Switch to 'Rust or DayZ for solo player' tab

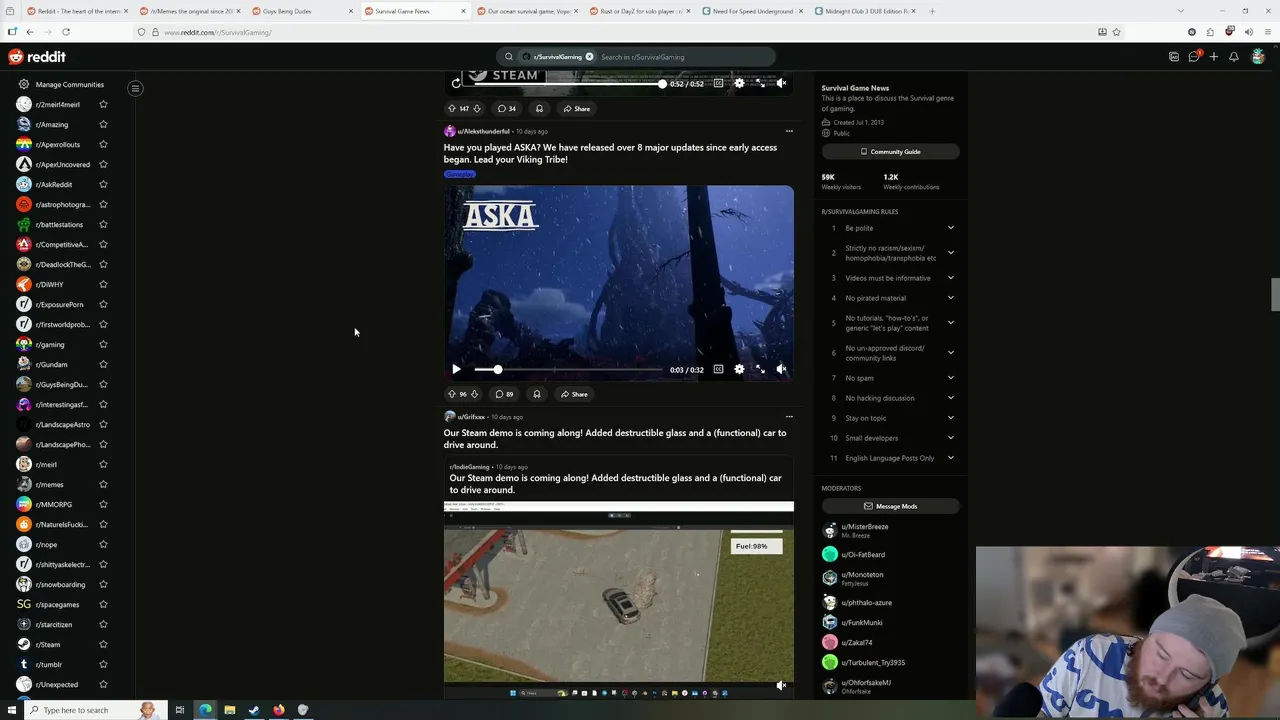tap(640, 11)
